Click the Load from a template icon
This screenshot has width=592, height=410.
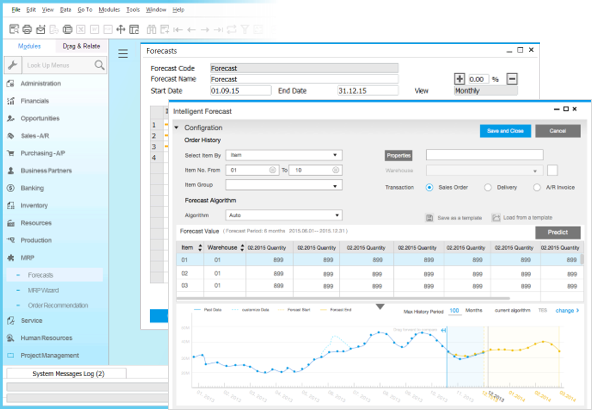[x=496, y=217]
